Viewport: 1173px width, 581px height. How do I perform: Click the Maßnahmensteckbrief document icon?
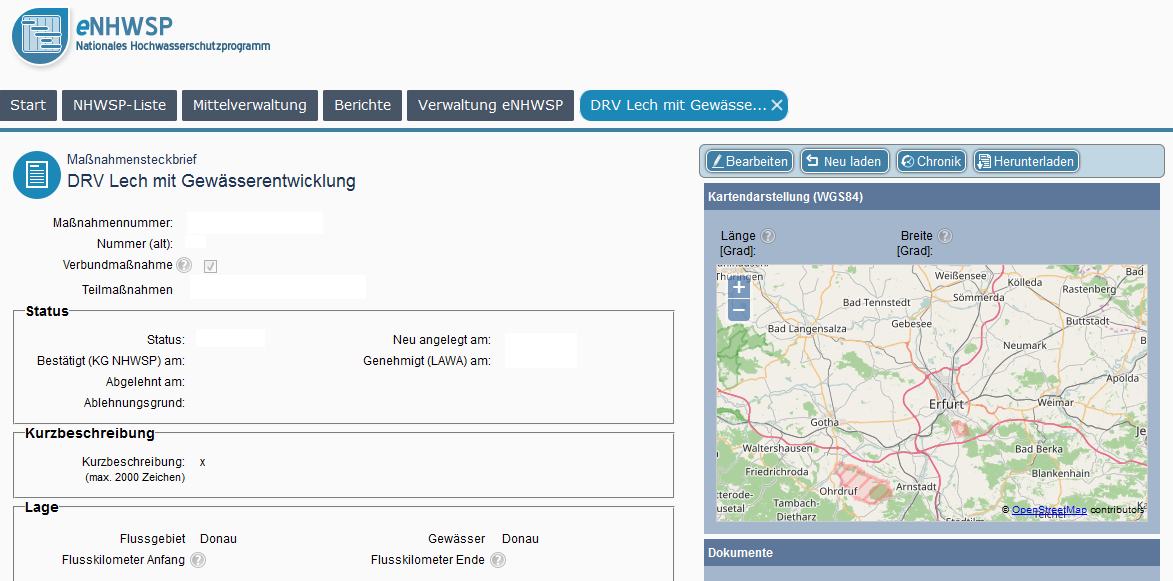click(37, 175)
